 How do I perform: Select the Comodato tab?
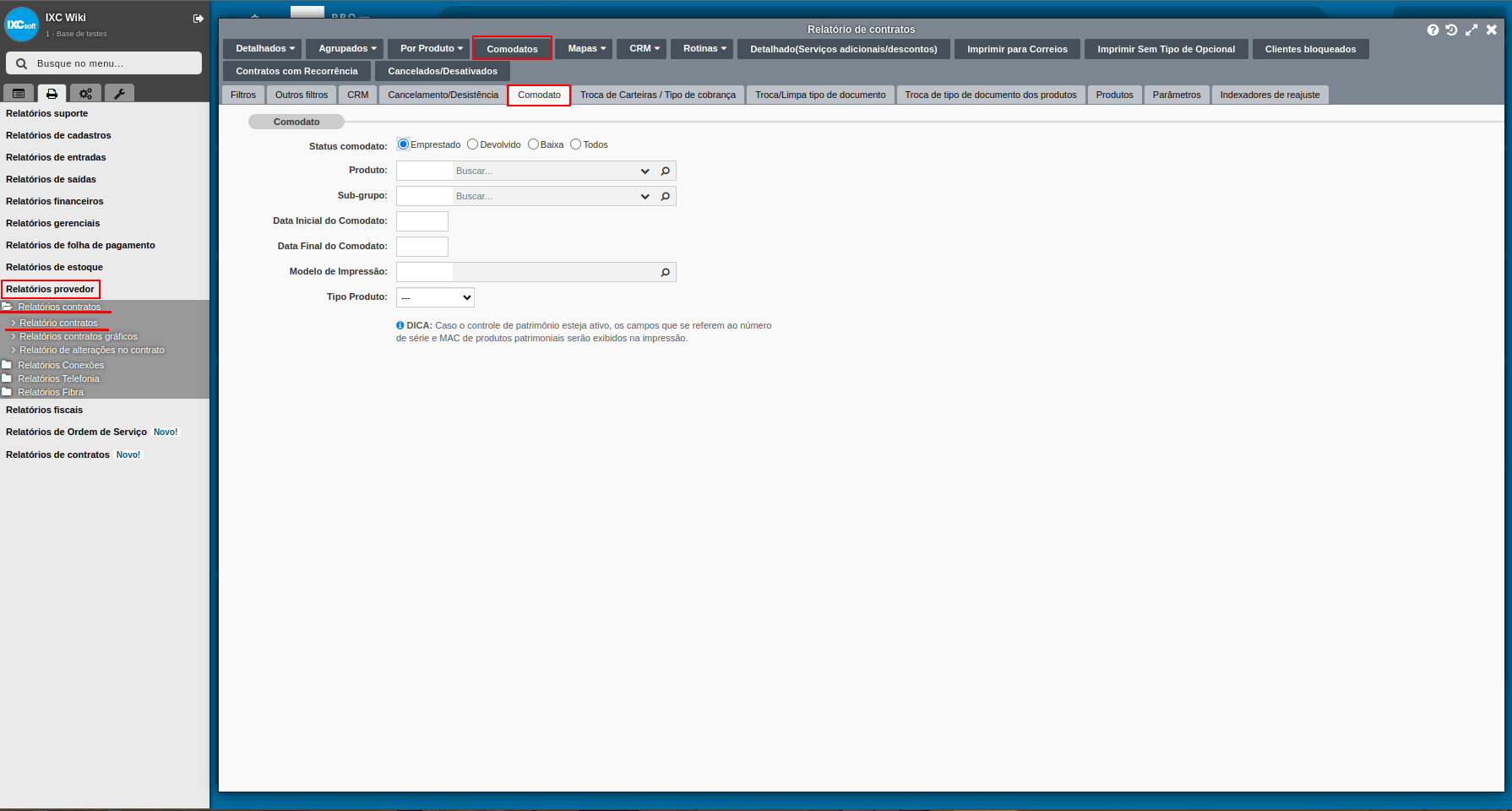coord(539,95)
